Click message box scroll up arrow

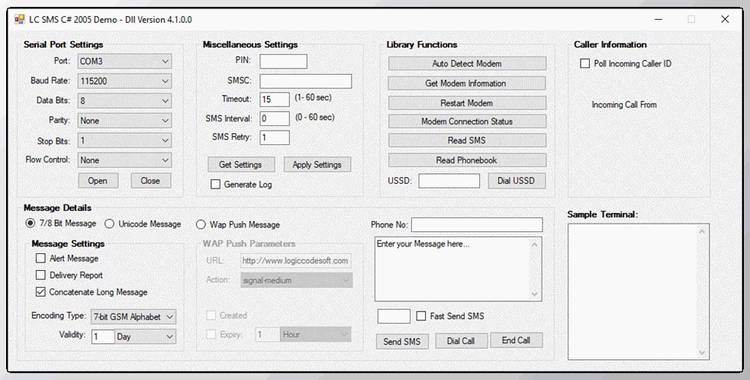535,245
